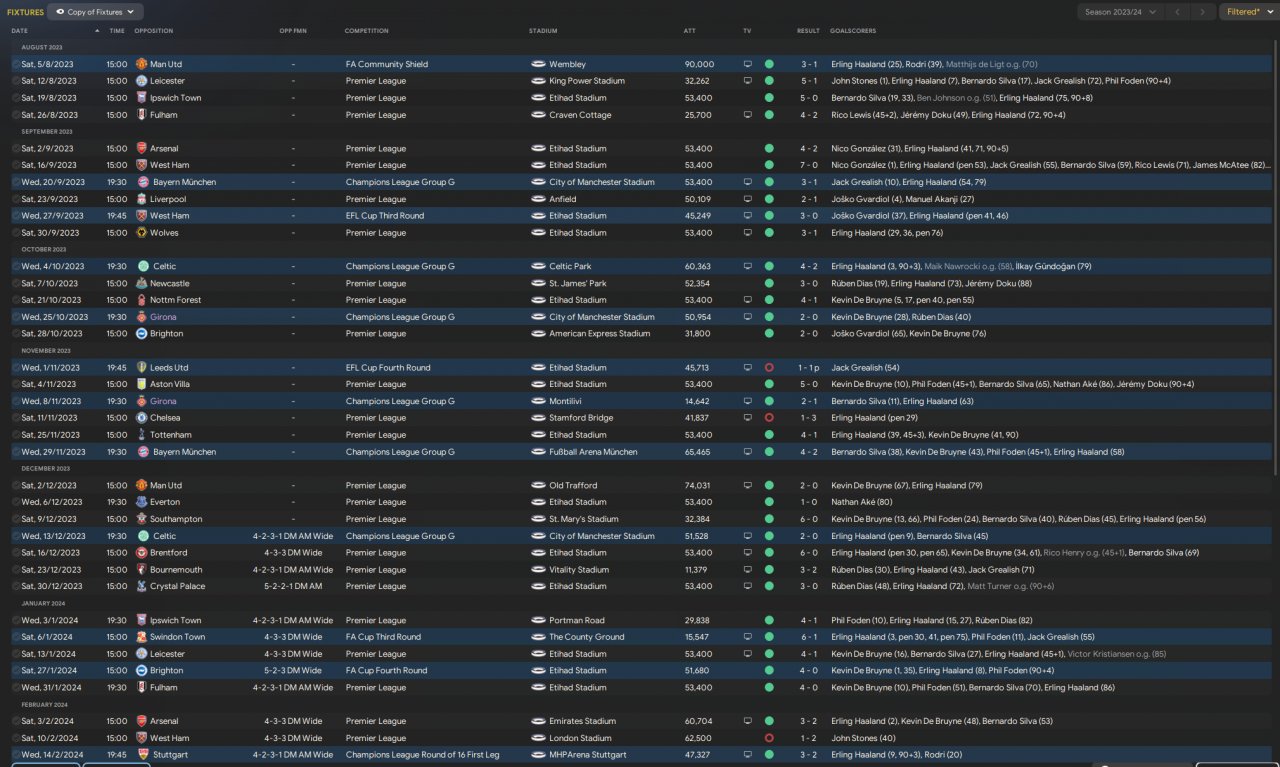
Task: Open the Swindon Town club badge
Action: point(142,637)
